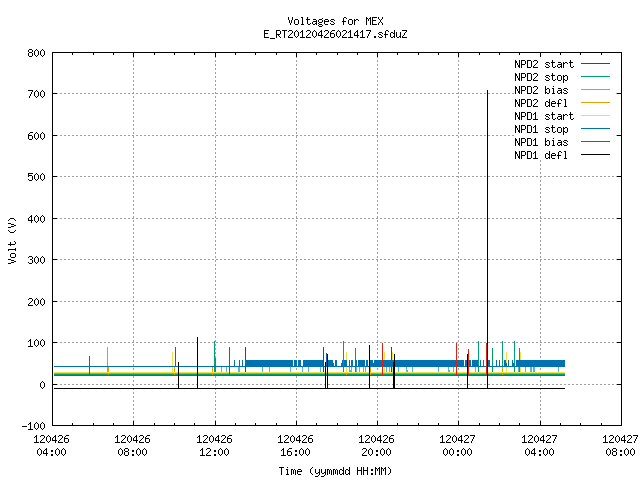640x480 pixels.
Task: Click the '120427 04:00' x-axis tick label
Action: point(539,446)
